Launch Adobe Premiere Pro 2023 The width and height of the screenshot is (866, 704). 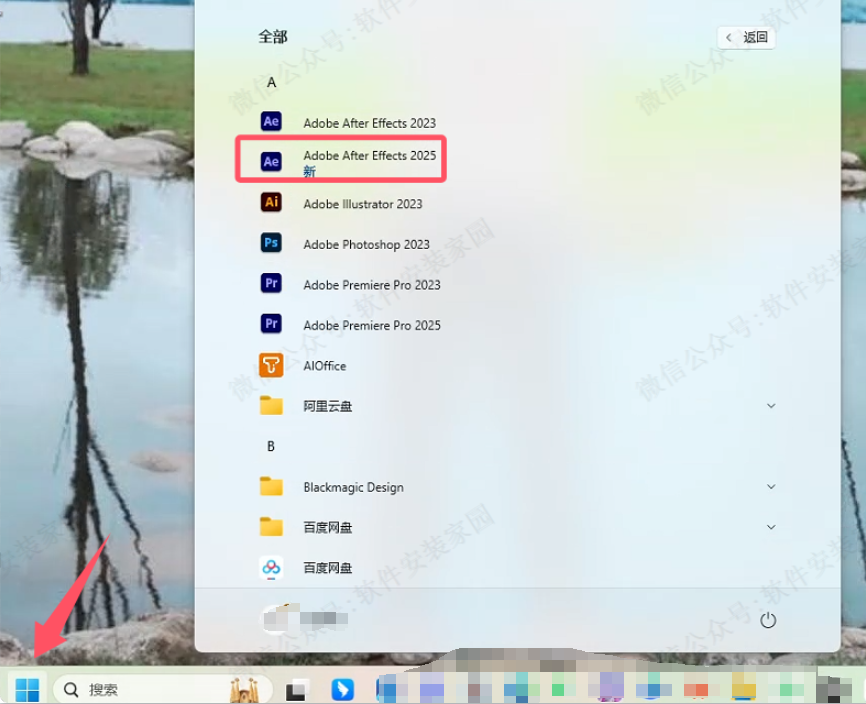(371, 284)
